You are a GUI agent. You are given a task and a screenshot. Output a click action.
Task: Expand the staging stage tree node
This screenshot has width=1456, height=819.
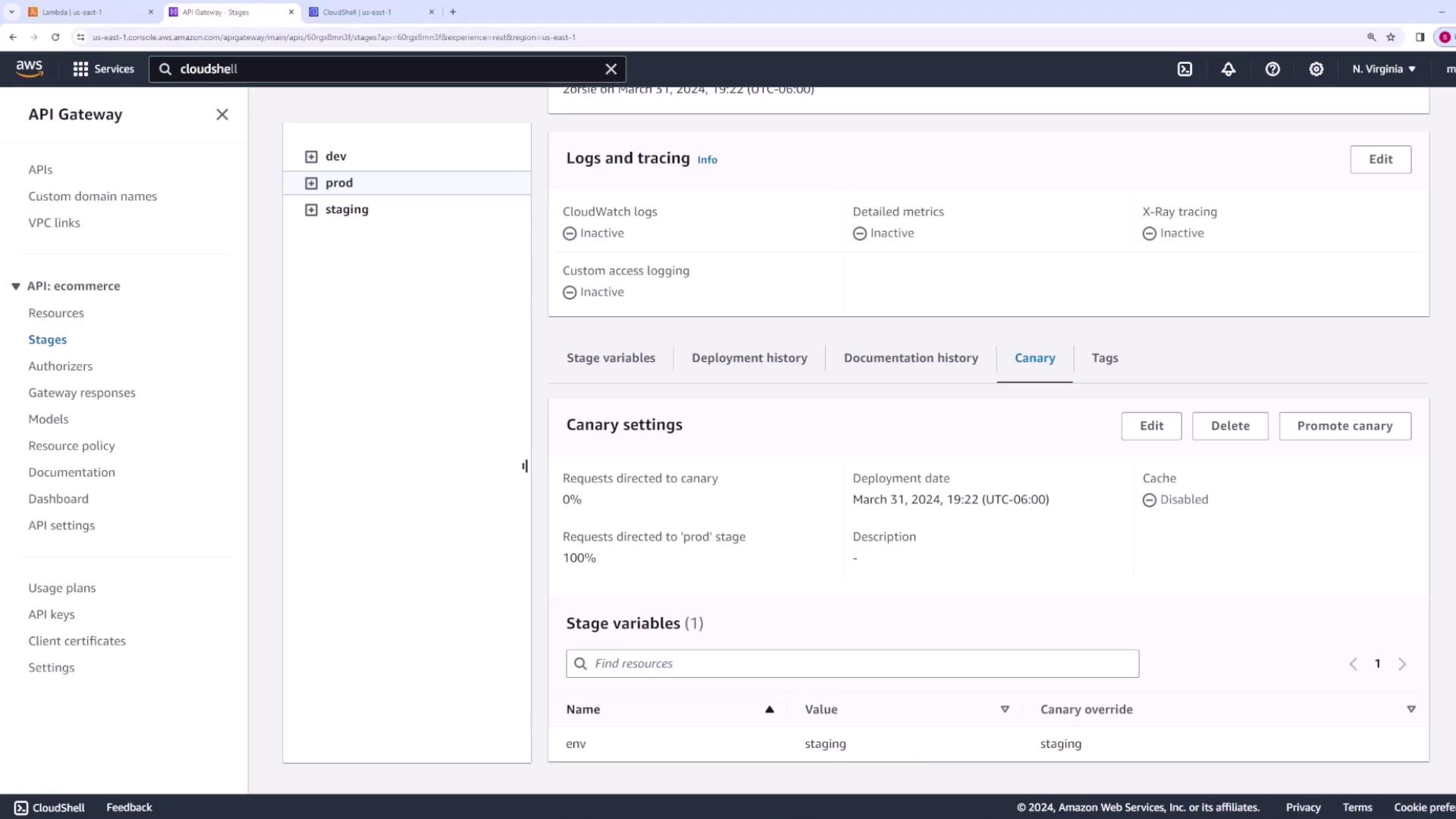tap(311, 209)
